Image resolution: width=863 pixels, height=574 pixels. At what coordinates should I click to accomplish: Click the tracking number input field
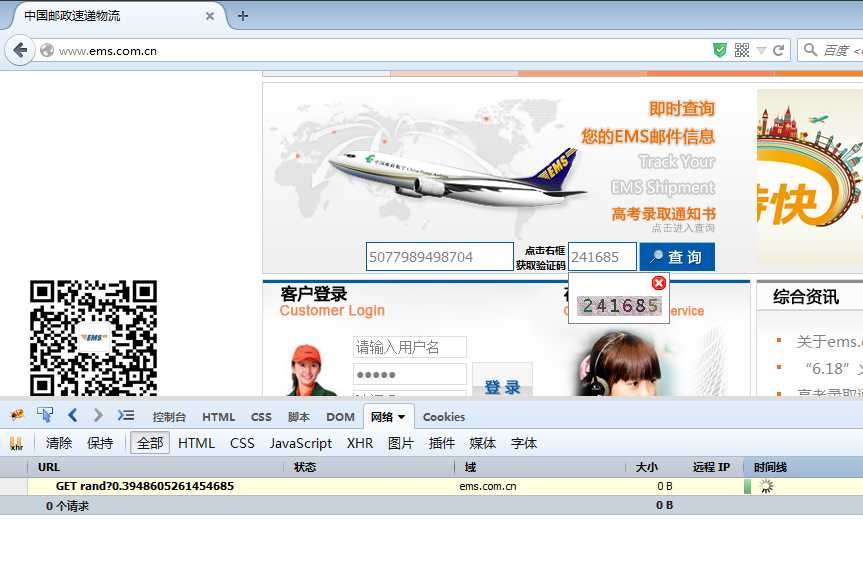tap(440, 257)
